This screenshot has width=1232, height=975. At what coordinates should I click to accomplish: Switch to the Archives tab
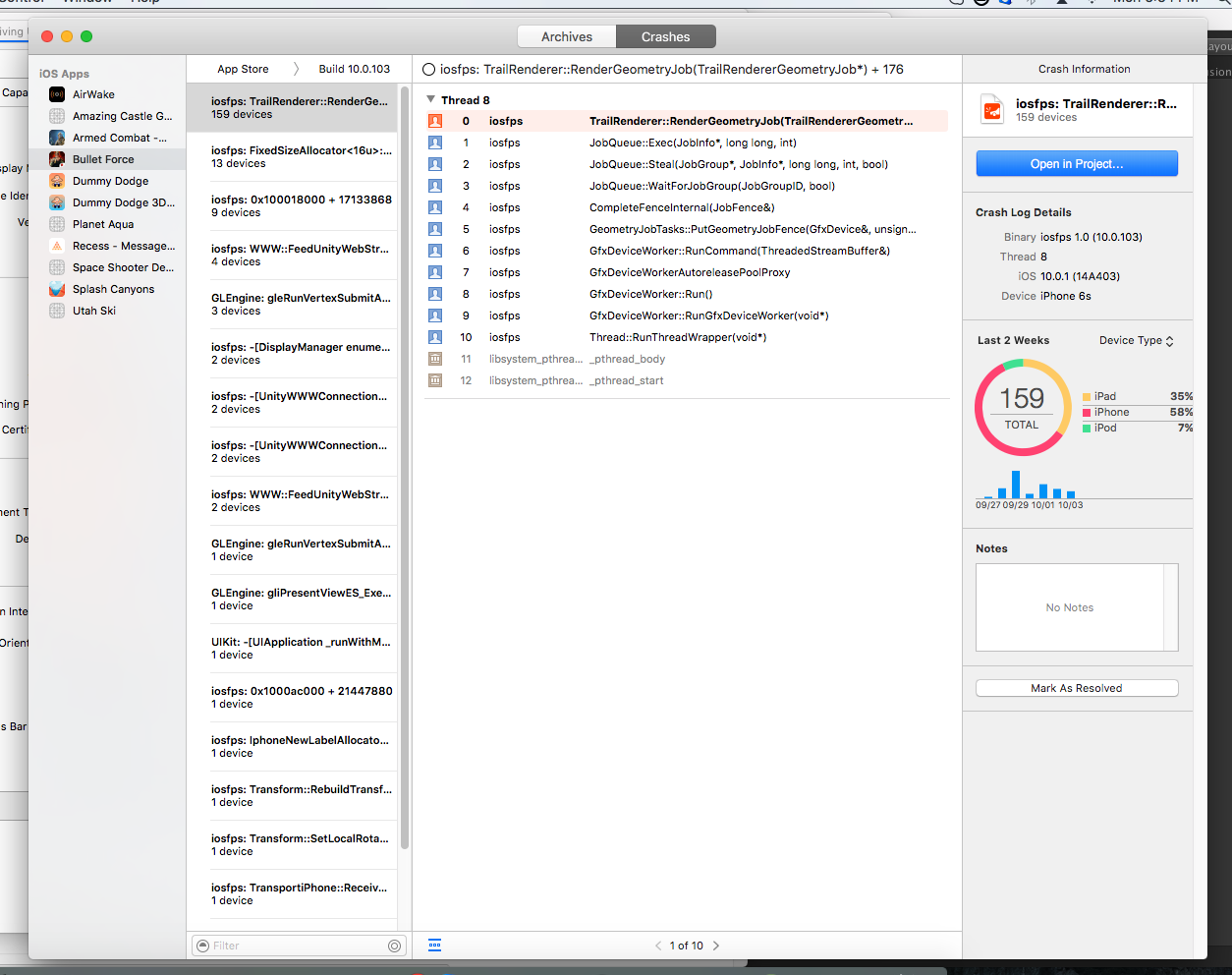(566, 35)
